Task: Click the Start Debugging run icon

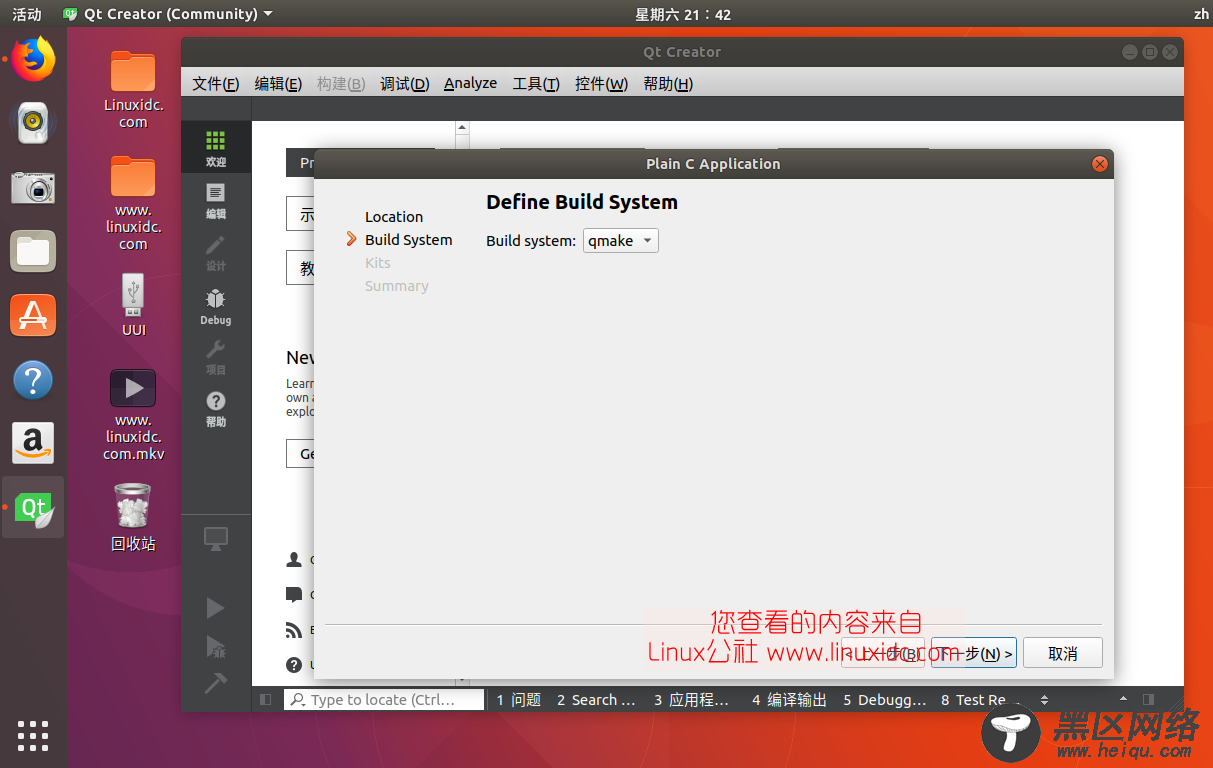Action: [215, 646]
